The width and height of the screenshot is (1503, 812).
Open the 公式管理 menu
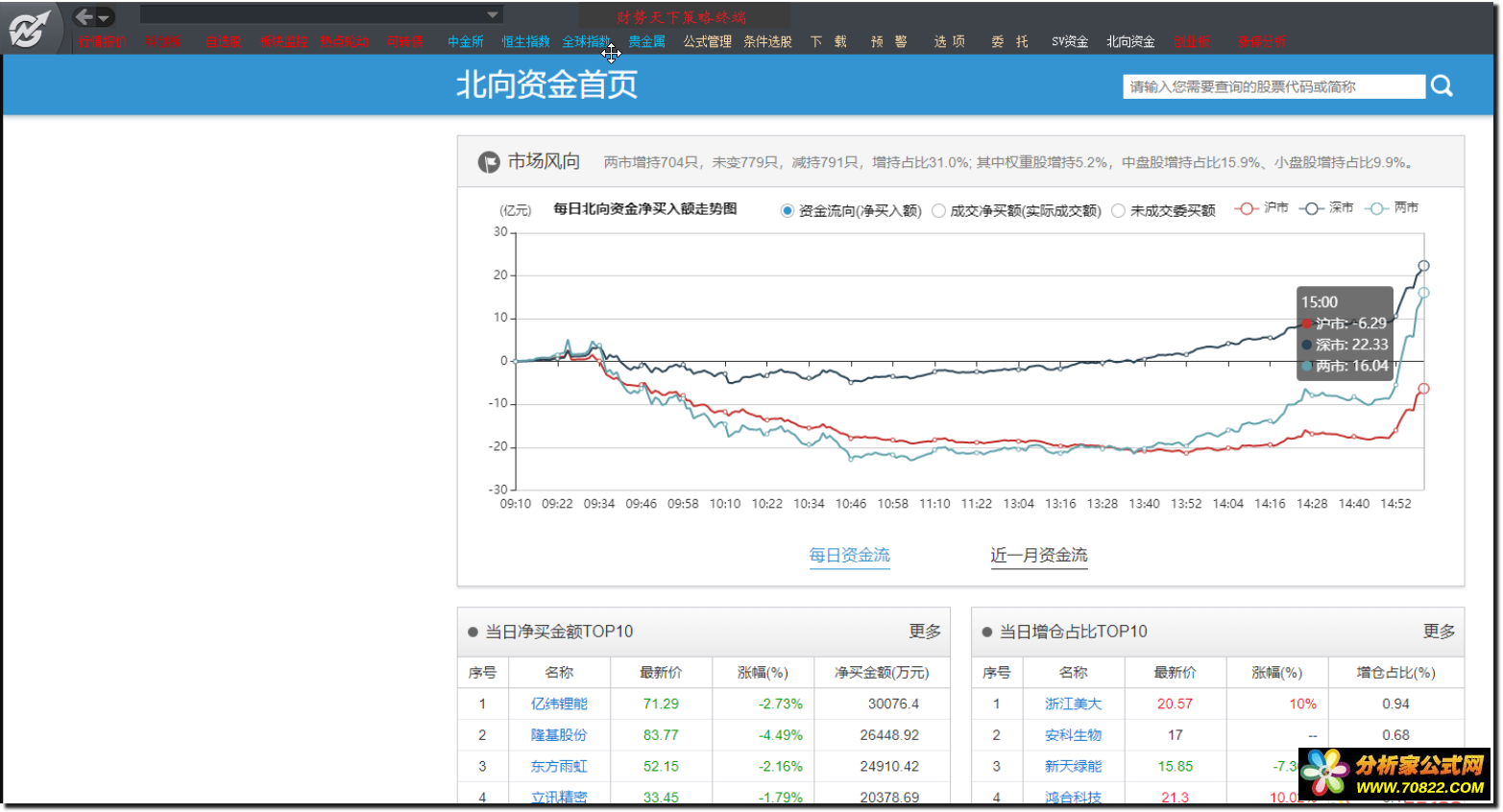pos(707,42)
